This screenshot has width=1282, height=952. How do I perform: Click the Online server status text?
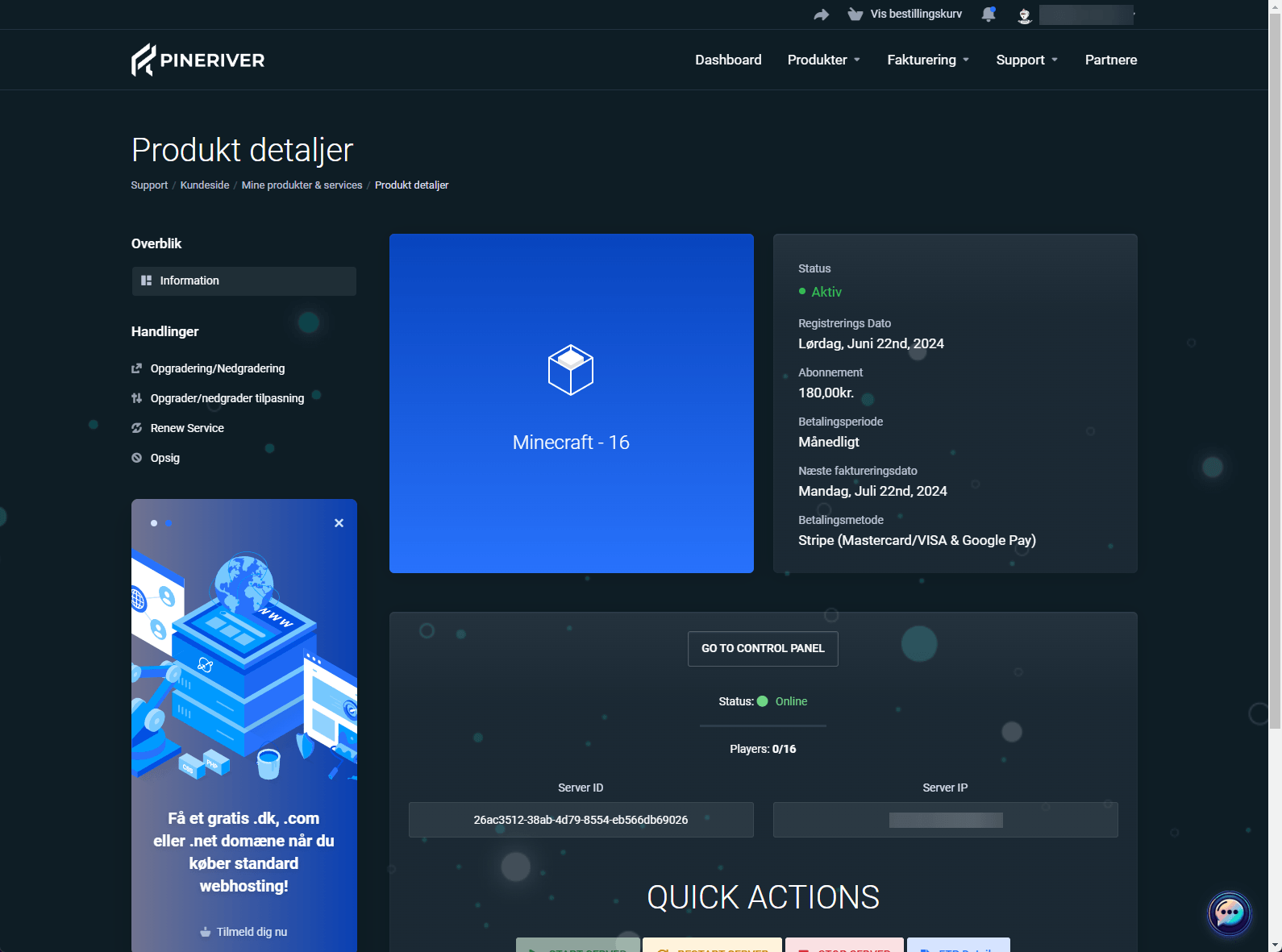pyautogui.click(x=791, y=701)
